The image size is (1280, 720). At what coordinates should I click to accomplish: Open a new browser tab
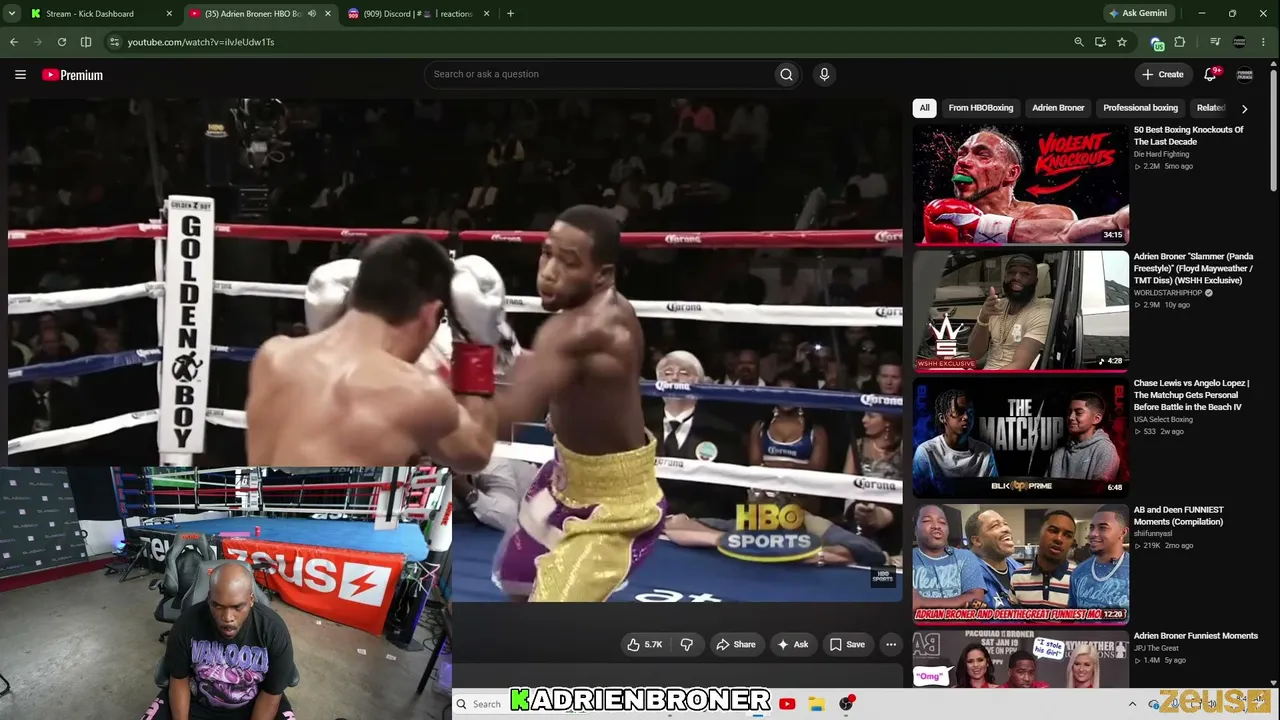click(510, 14)
